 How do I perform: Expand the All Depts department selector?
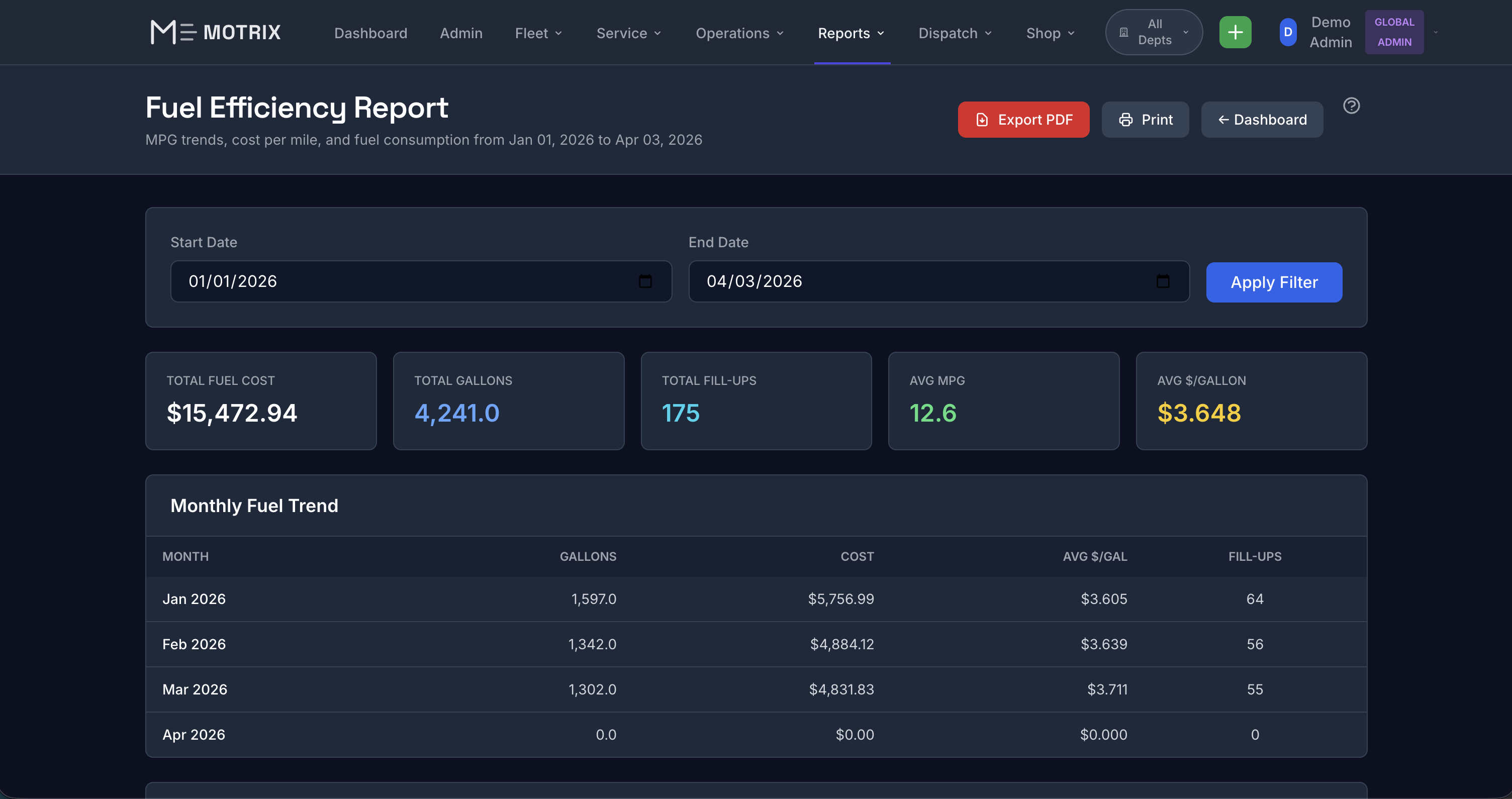1154,32
